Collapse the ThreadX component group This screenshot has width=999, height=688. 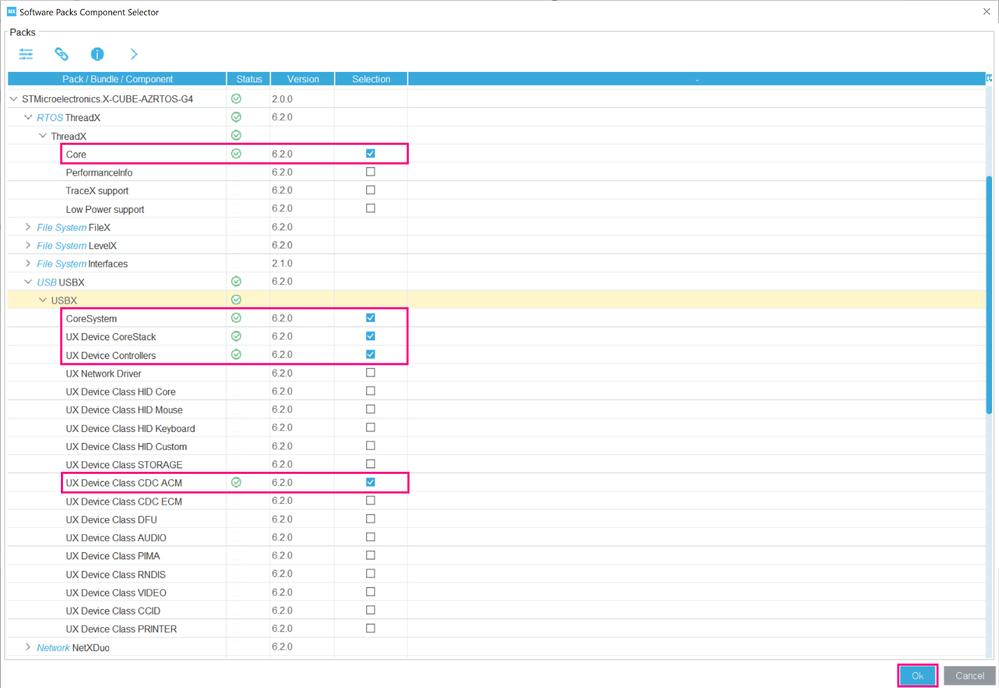tap(43, 136)
